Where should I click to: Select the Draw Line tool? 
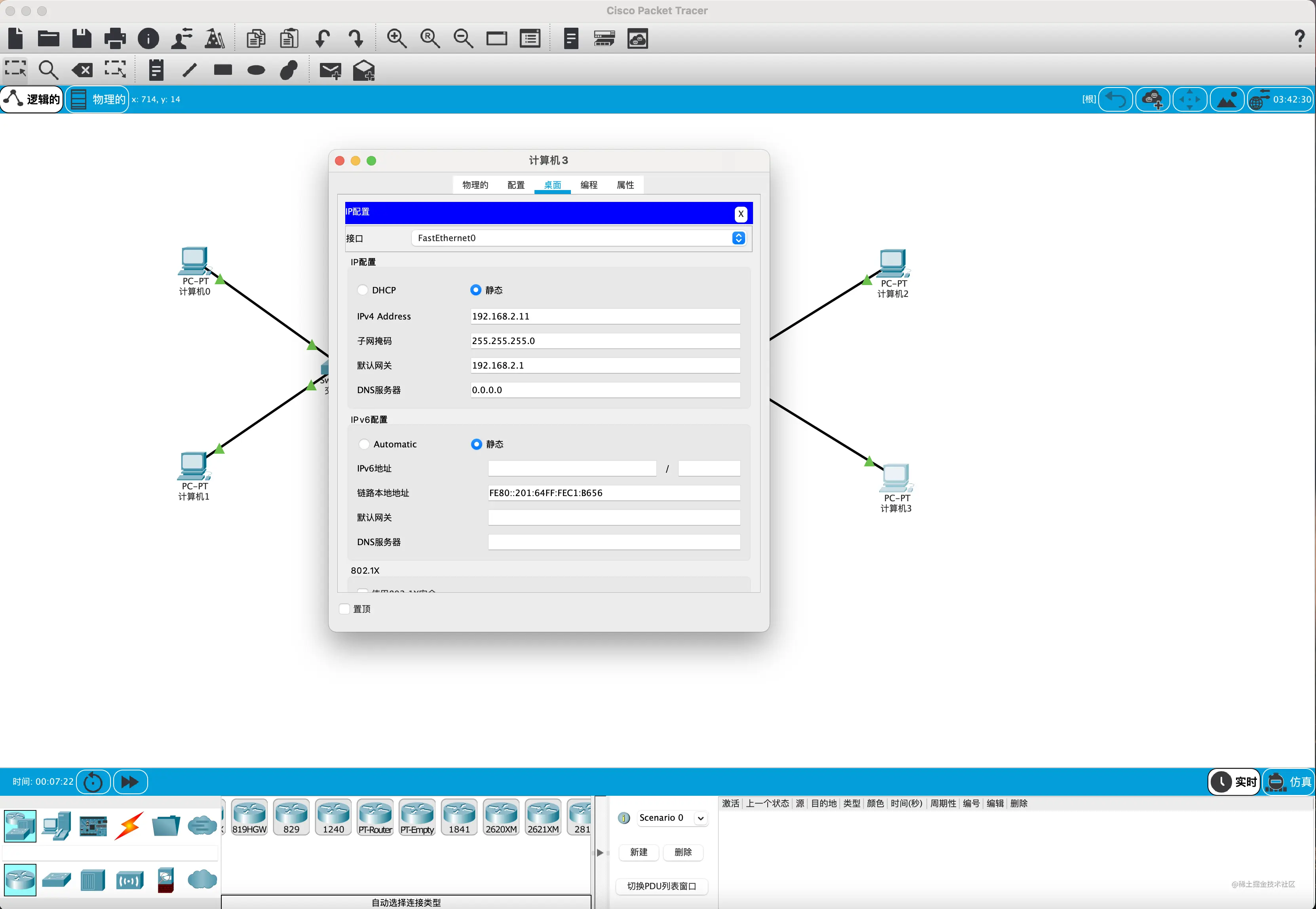tap(190, 70)
